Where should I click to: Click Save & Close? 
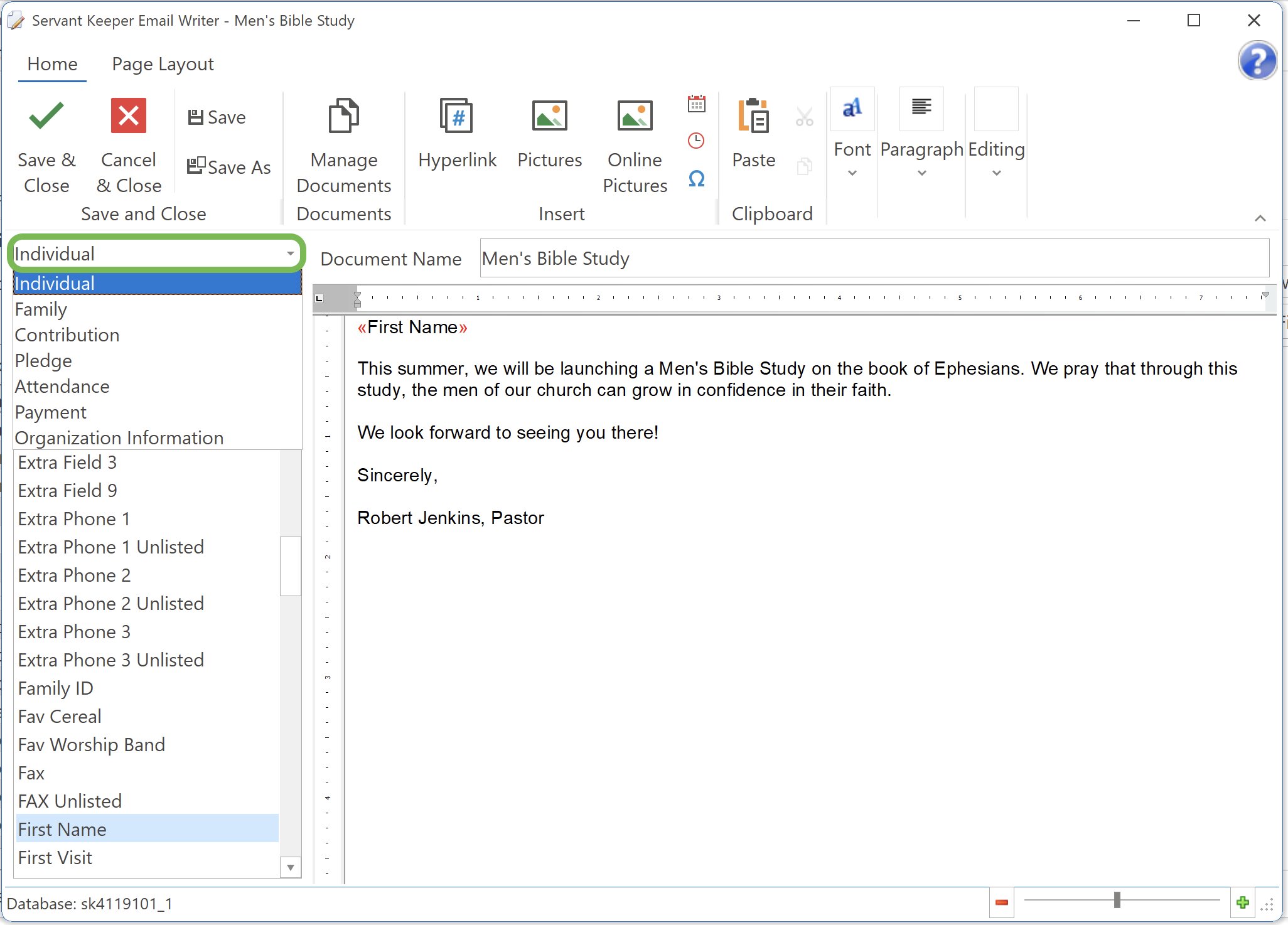coord(46,144)
